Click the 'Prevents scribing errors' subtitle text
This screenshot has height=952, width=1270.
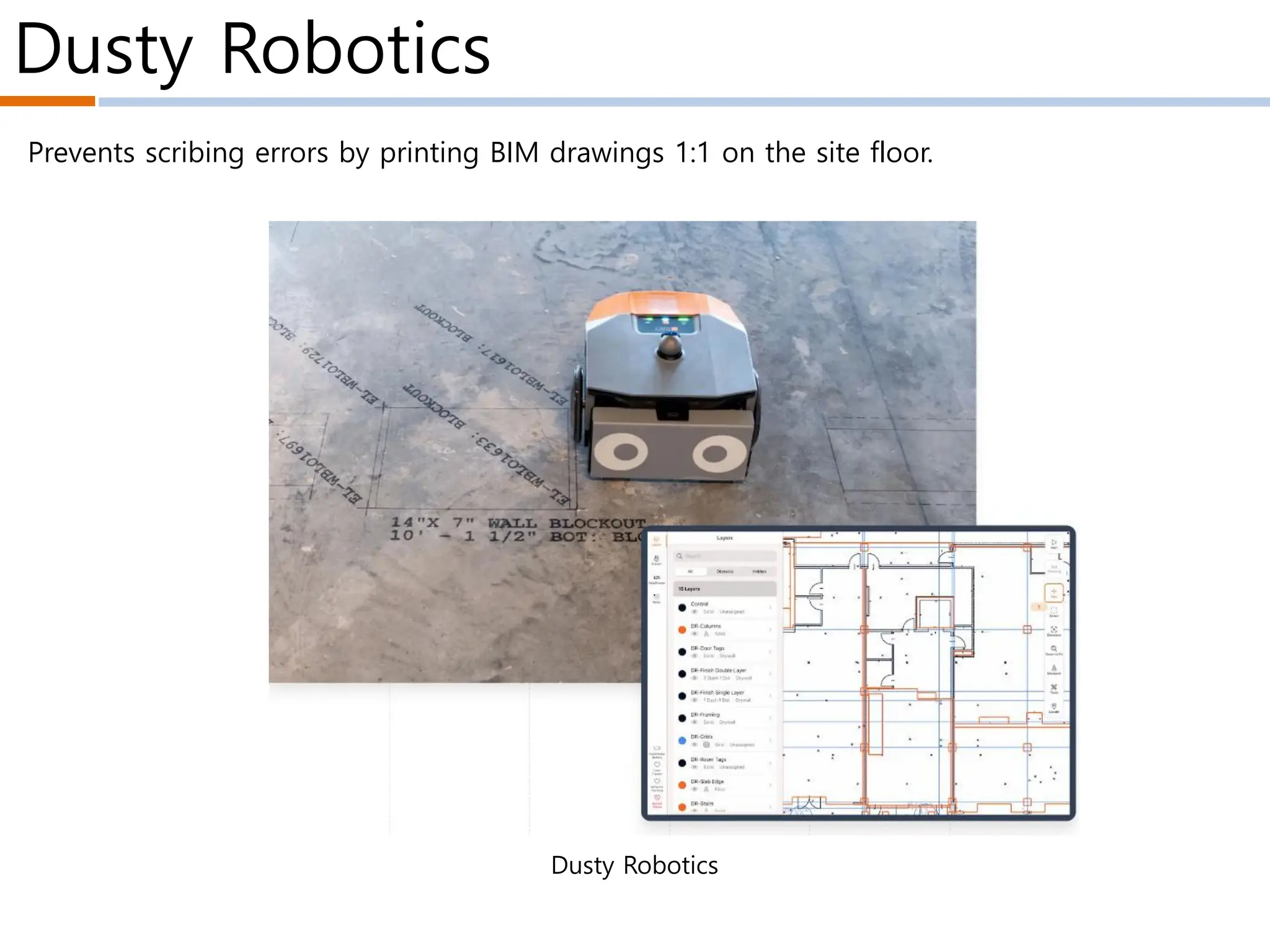pyautogui.click(x=481, y=152)
